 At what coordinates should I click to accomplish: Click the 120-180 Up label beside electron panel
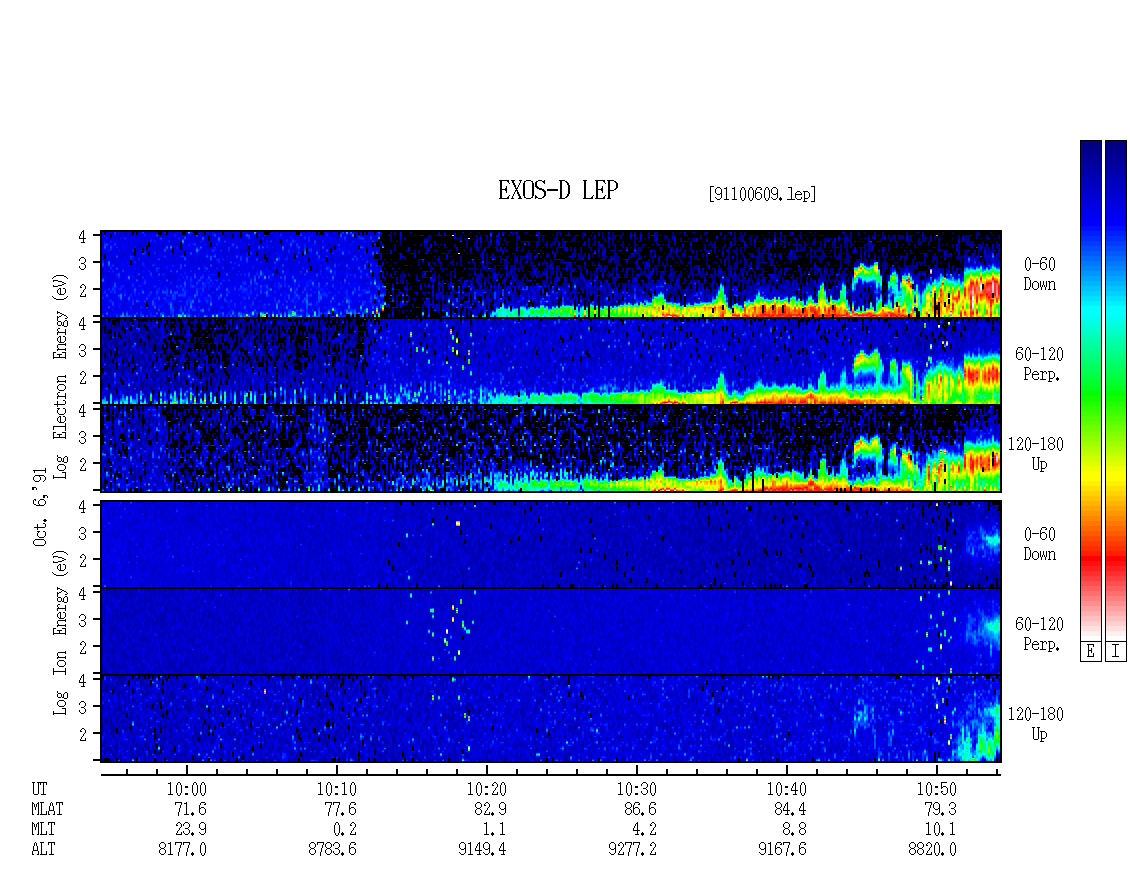pos(1036,454)
